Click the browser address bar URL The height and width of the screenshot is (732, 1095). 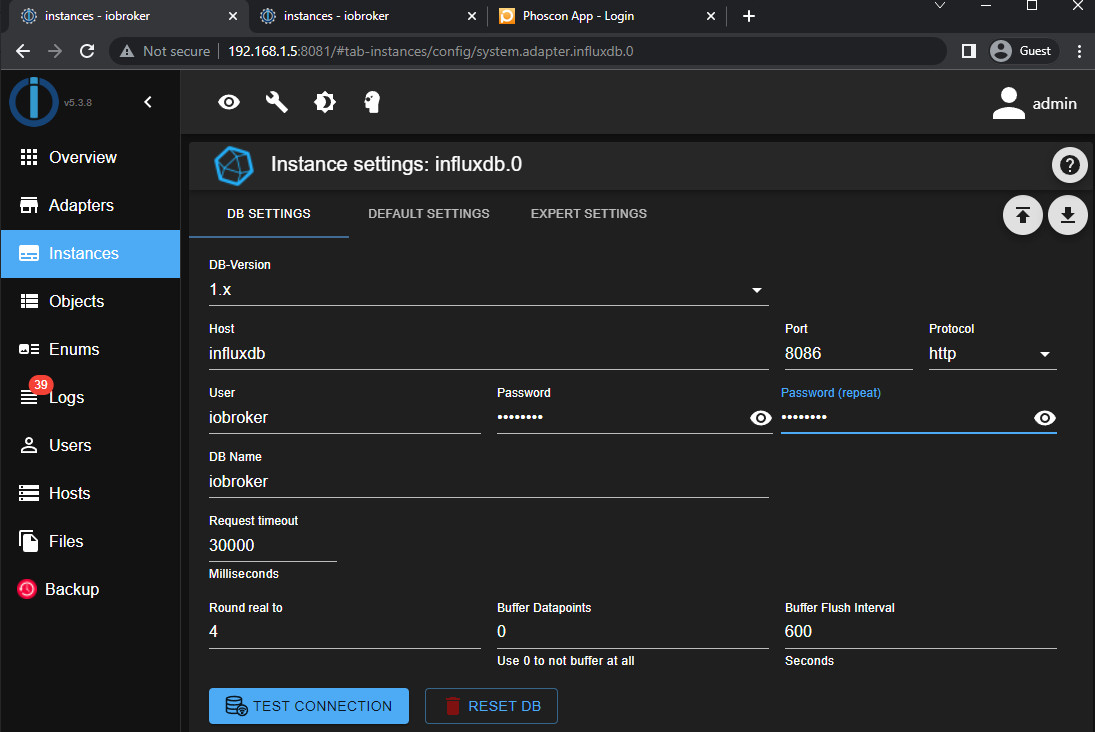tap(431, 51)
